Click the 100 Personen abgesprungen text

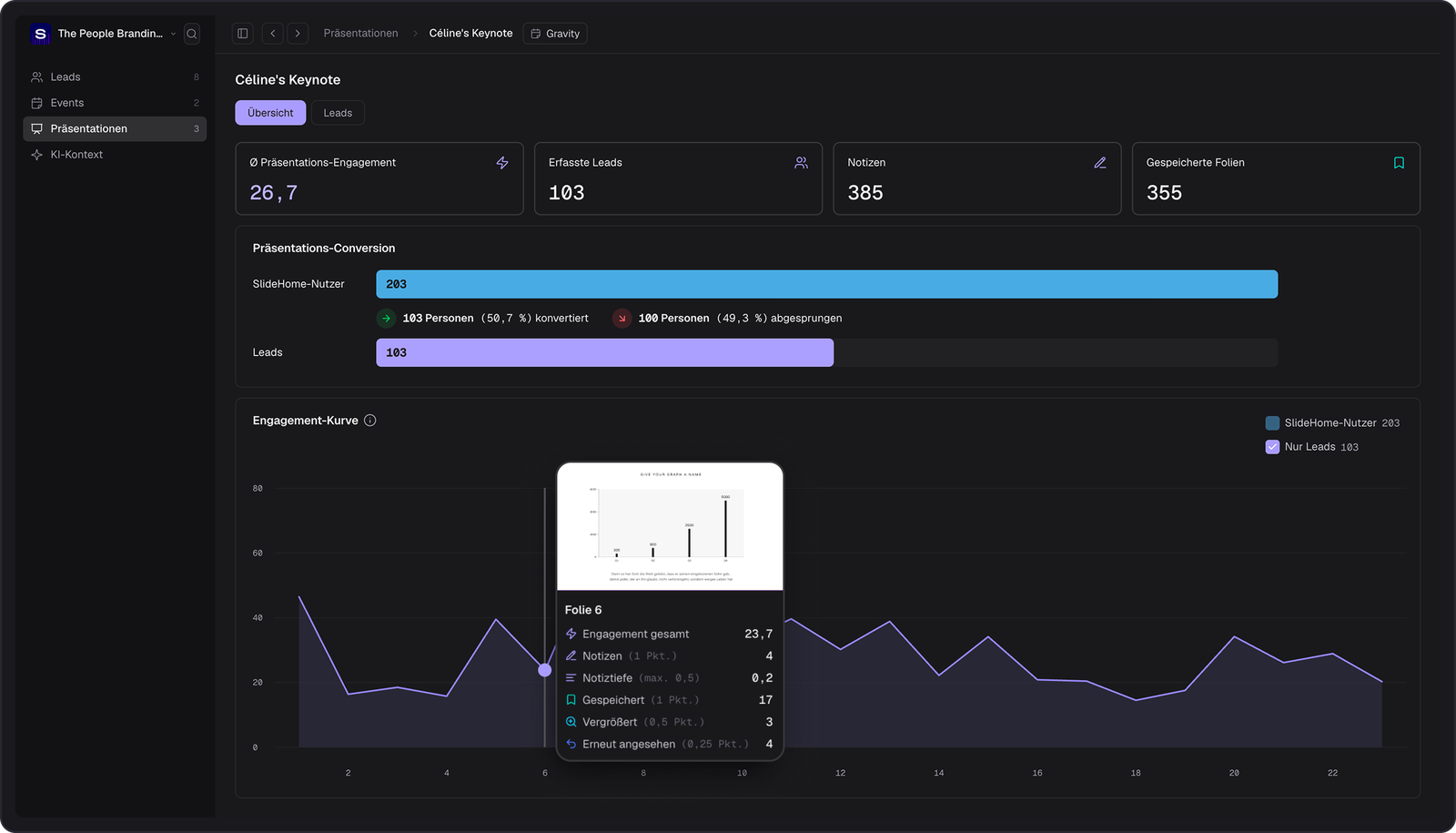[x=740, y=319]
